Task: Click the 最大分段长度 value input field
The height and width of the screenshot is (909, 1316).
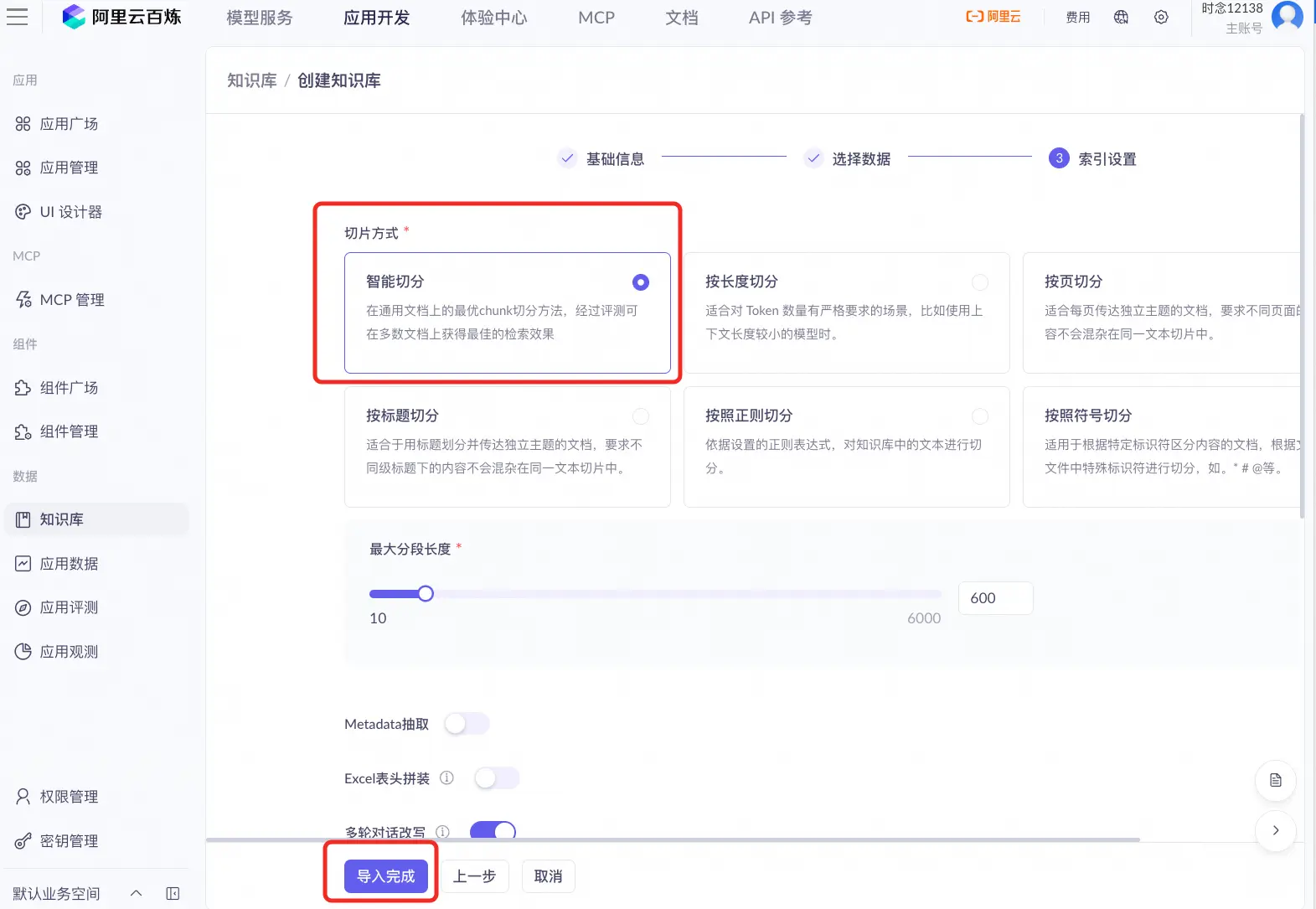Action: [996, 598]
